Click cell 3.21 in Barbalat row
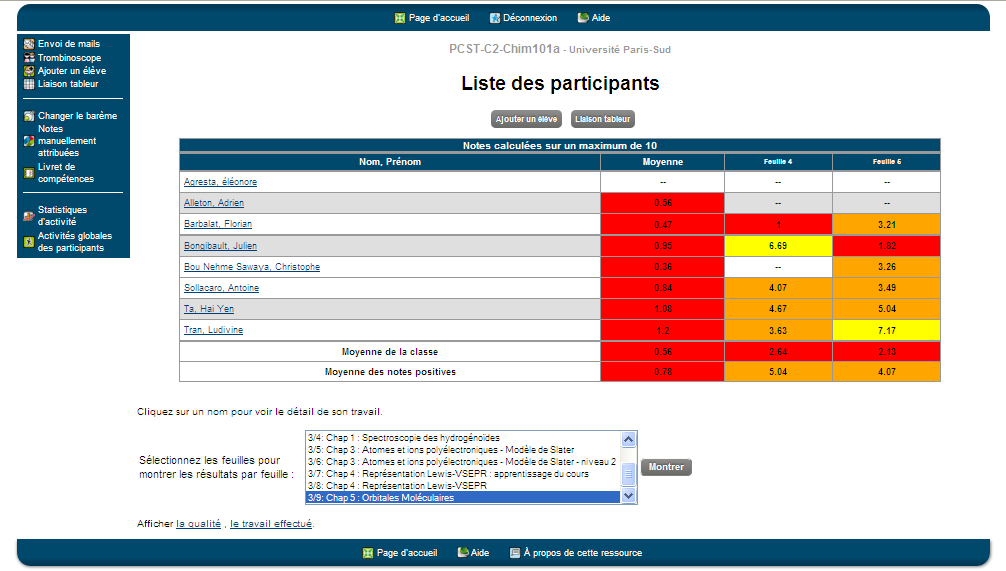1006x571 pixels. pyautogui.click(x=887, y=225)
